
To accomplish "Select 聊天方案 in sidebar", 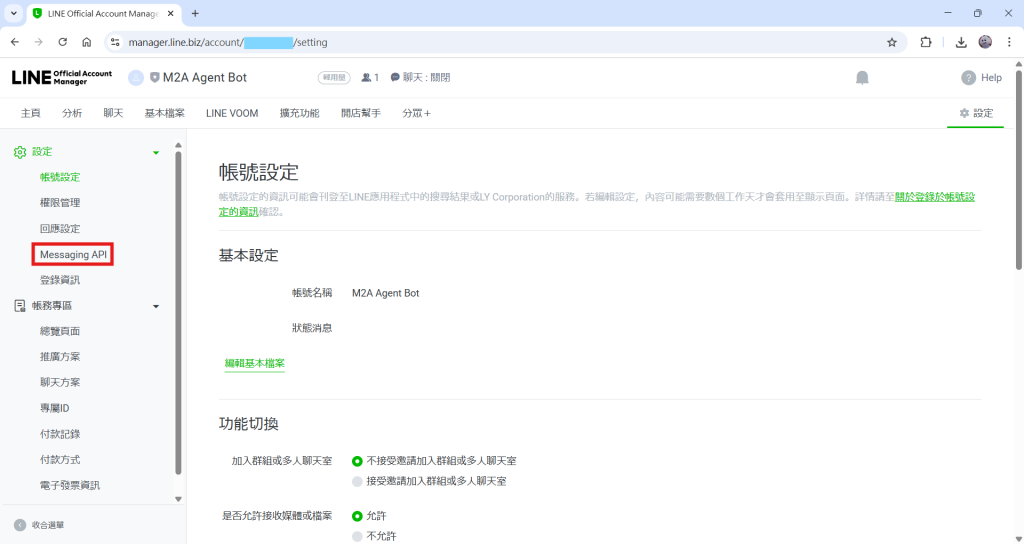I will pos(60,382).
